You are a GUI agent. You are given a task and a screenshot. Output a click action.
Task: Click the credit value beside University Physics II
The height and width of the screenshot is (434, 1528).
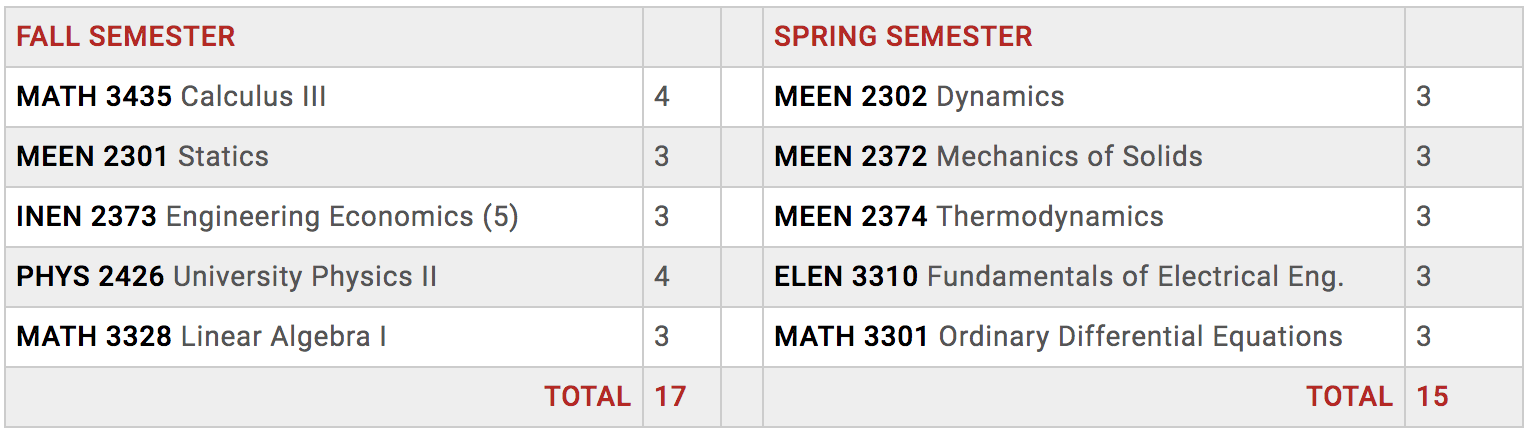[x=662, y=277]
